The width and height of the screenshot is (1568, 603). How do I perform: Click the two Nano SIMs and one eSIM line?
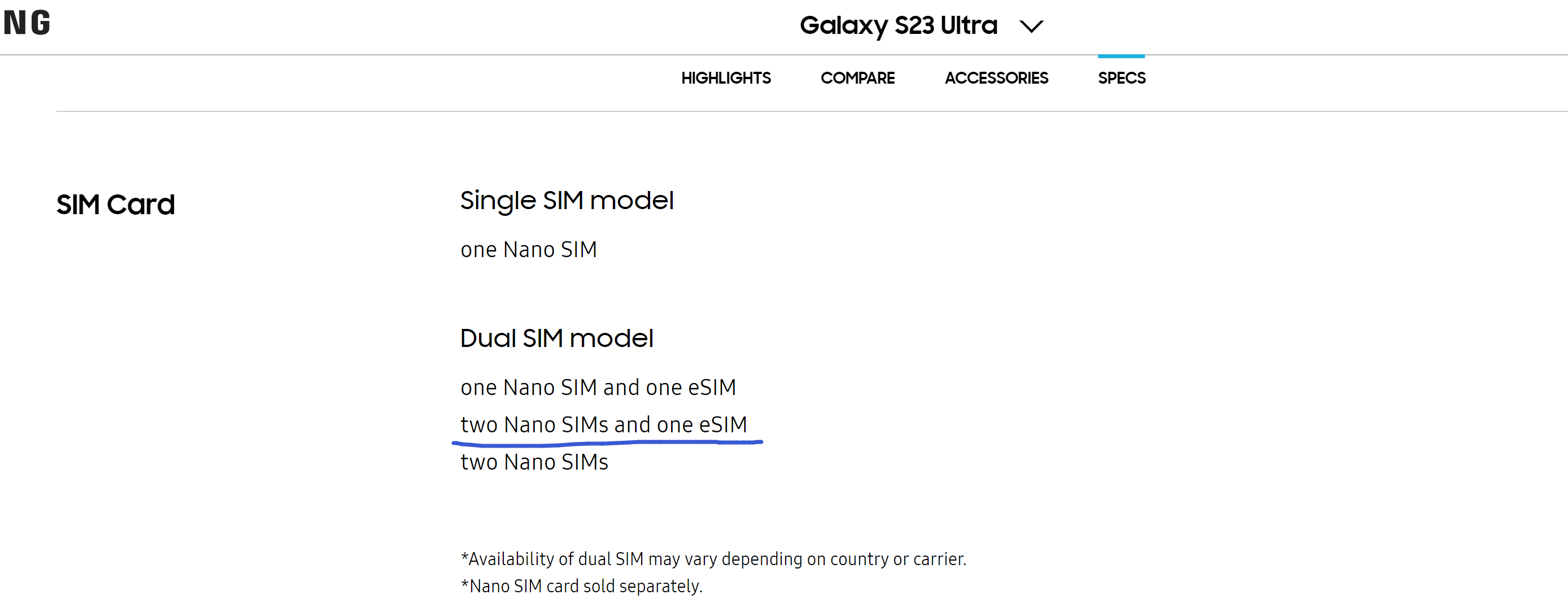603,424
